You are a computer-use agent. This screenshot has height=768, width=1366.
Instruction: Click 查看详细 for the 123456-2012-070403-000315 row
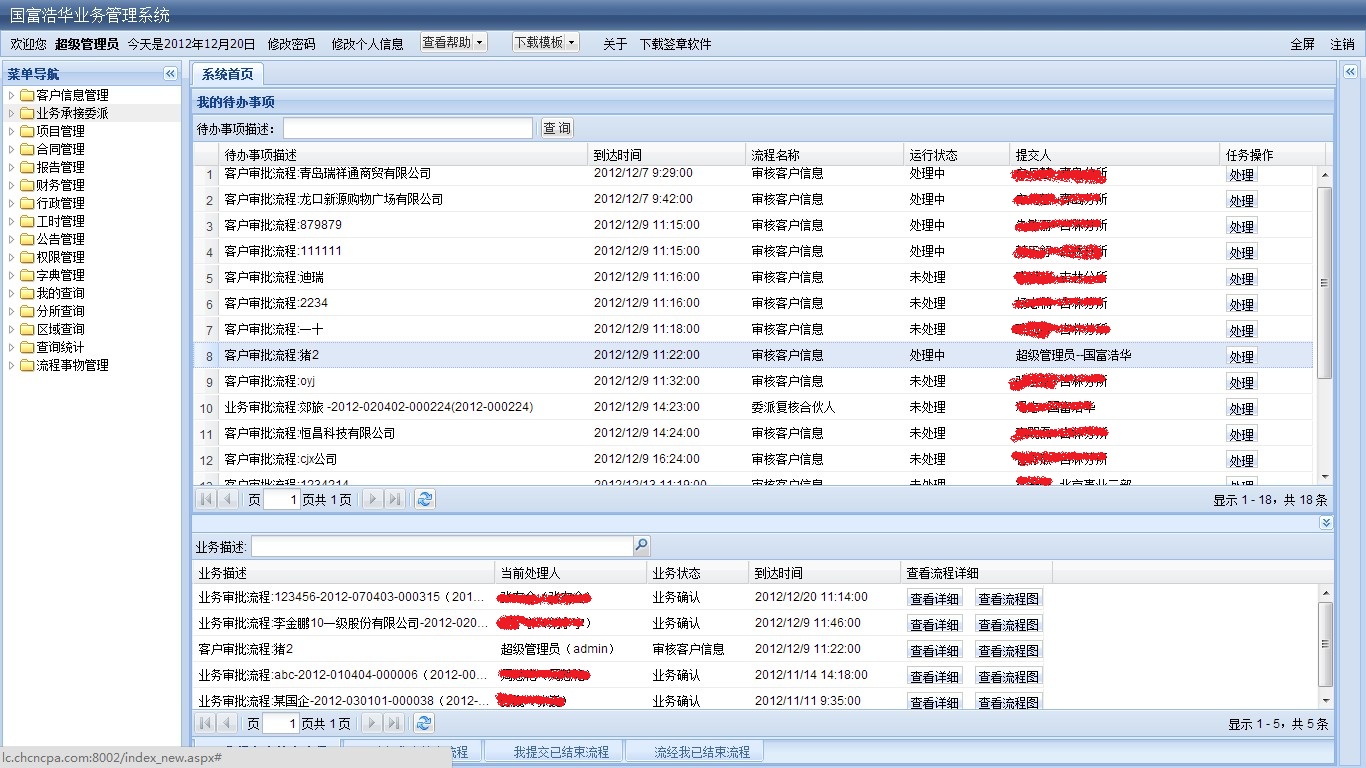pyautogui.click(x=934, y=599)
